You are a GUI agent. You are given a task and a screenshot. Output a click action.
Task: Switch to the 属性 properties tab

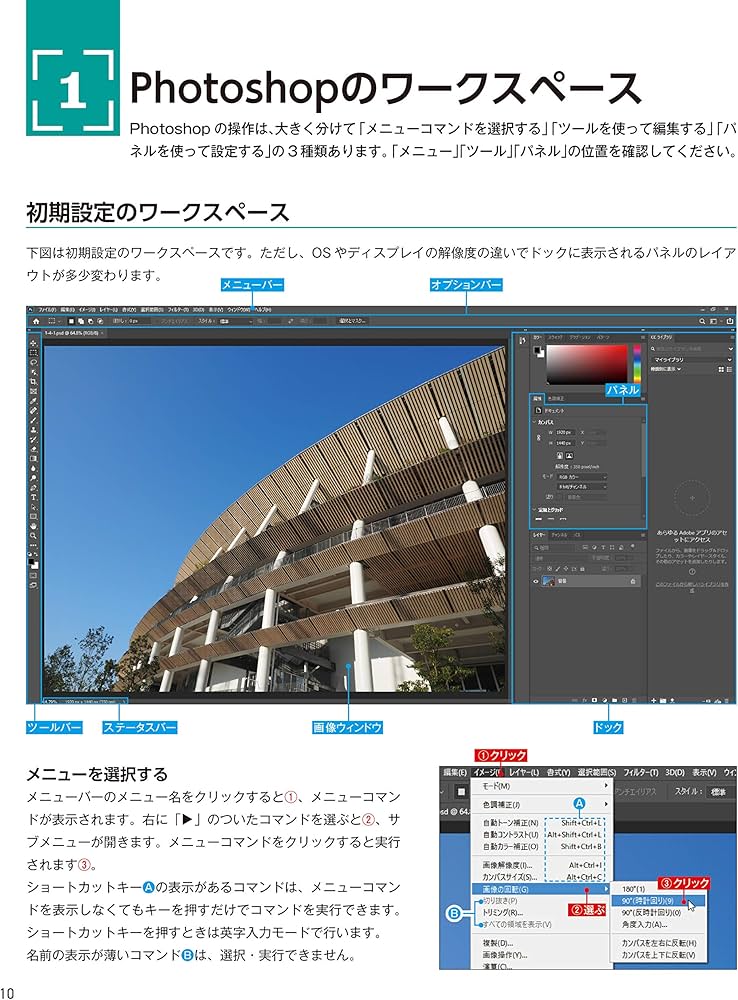[x=537, y=398]
